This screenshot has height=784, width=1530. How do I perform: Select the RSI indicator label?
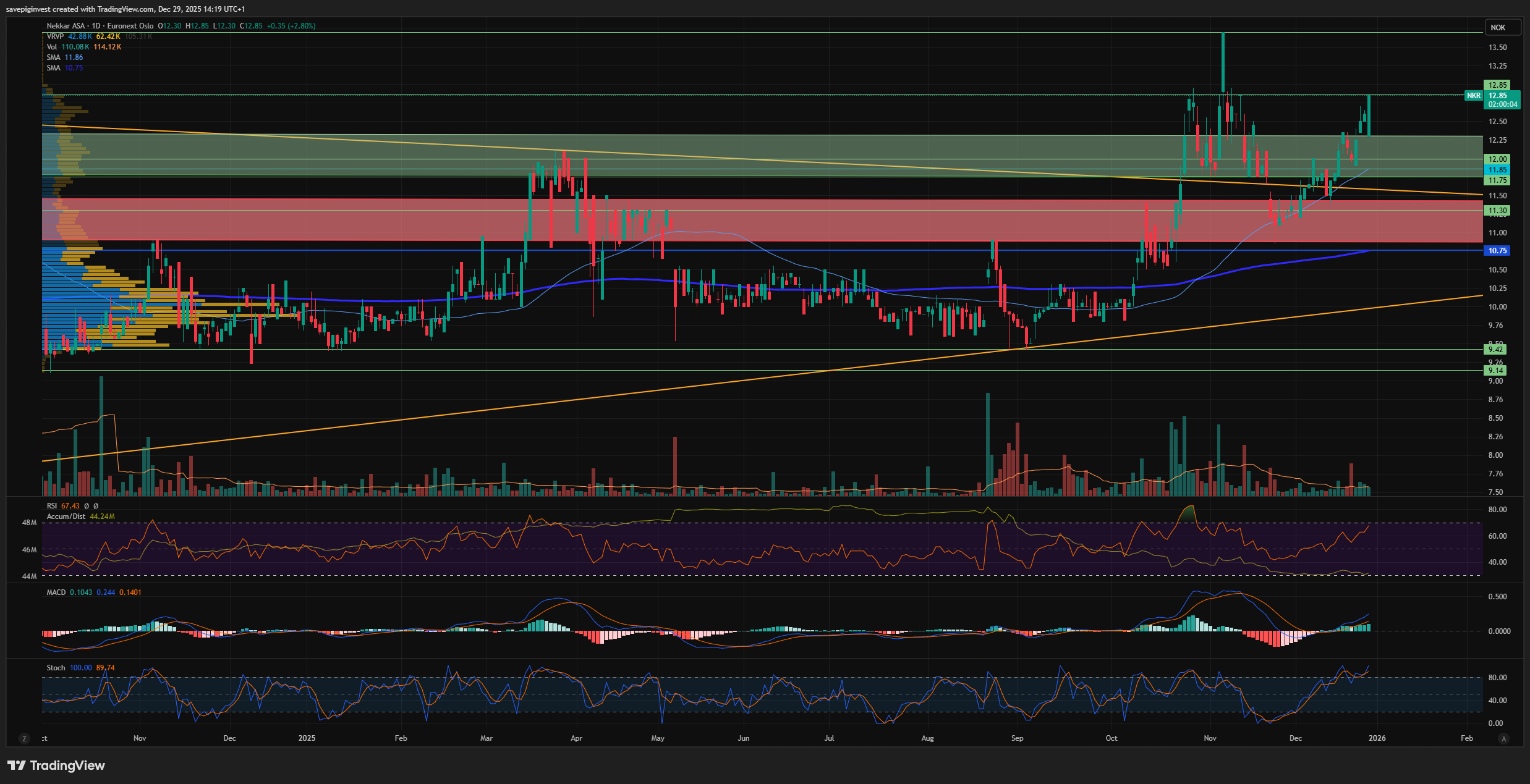(52, 506)
